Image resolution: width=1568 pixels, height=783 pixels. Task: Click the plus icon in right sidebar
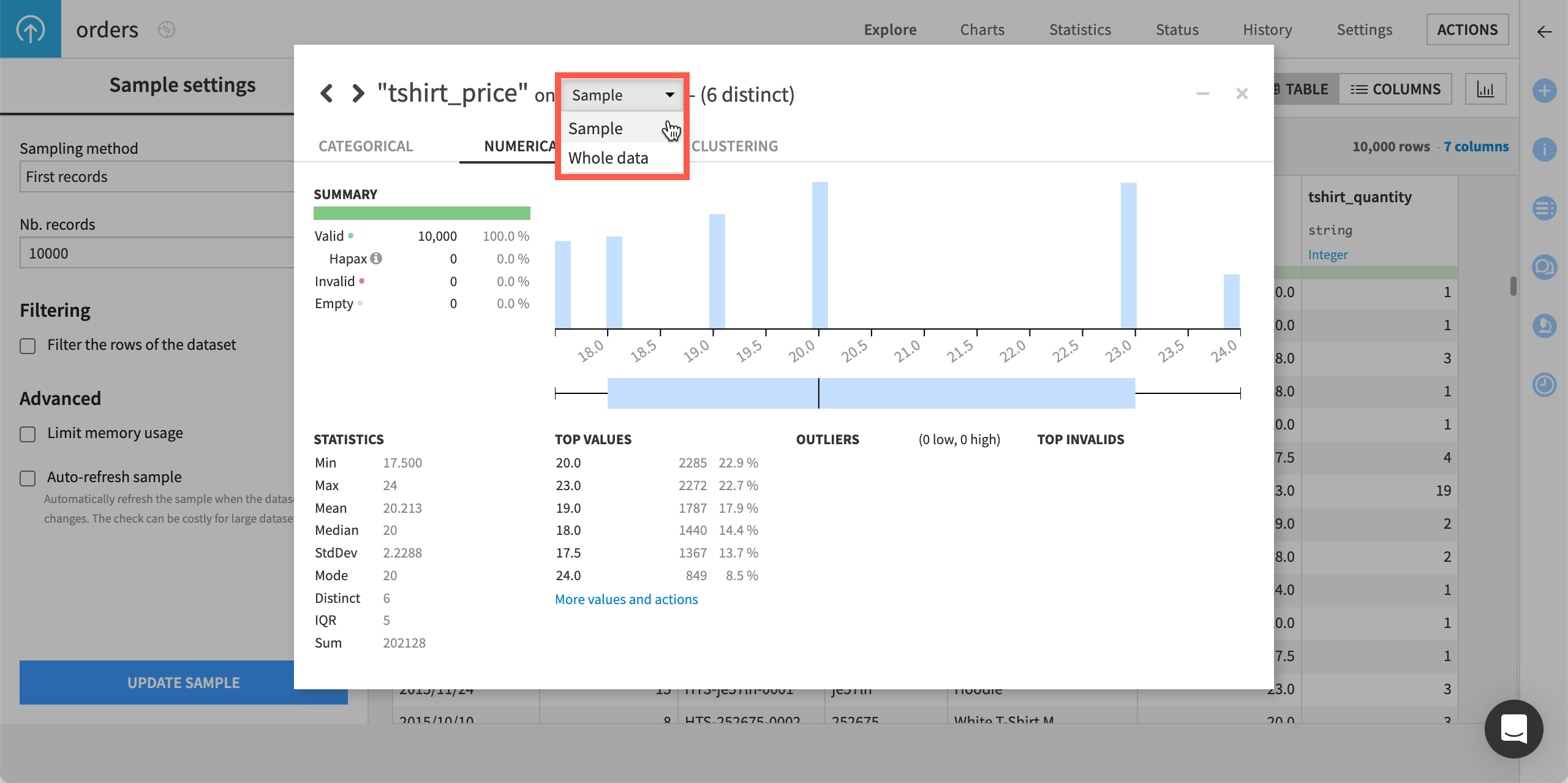(x=1544, y=91)
